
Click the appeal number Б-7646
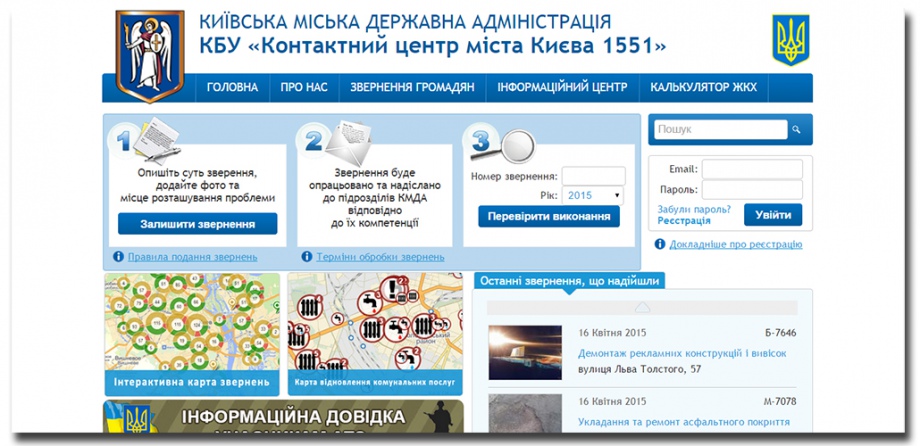[780, 333]
